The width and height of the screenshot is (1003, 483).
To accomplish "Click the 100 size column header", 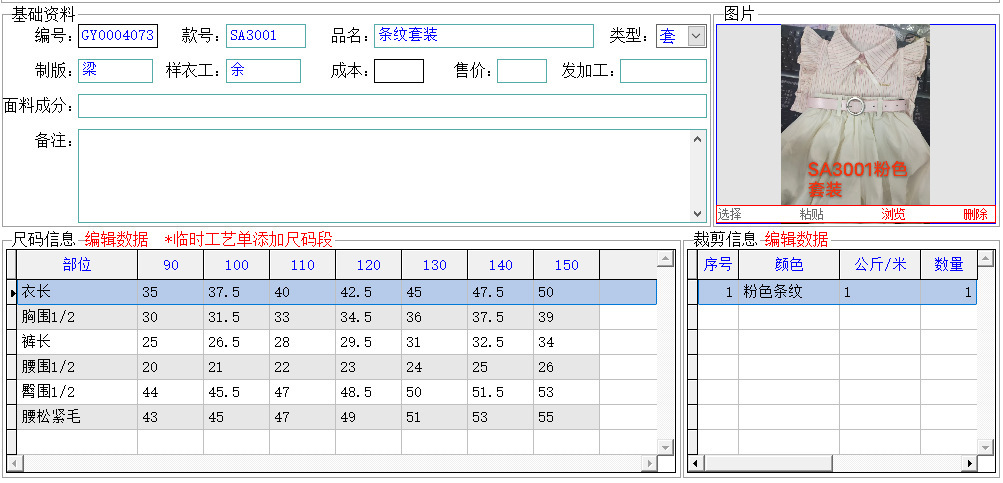I will tap(236, 265).
